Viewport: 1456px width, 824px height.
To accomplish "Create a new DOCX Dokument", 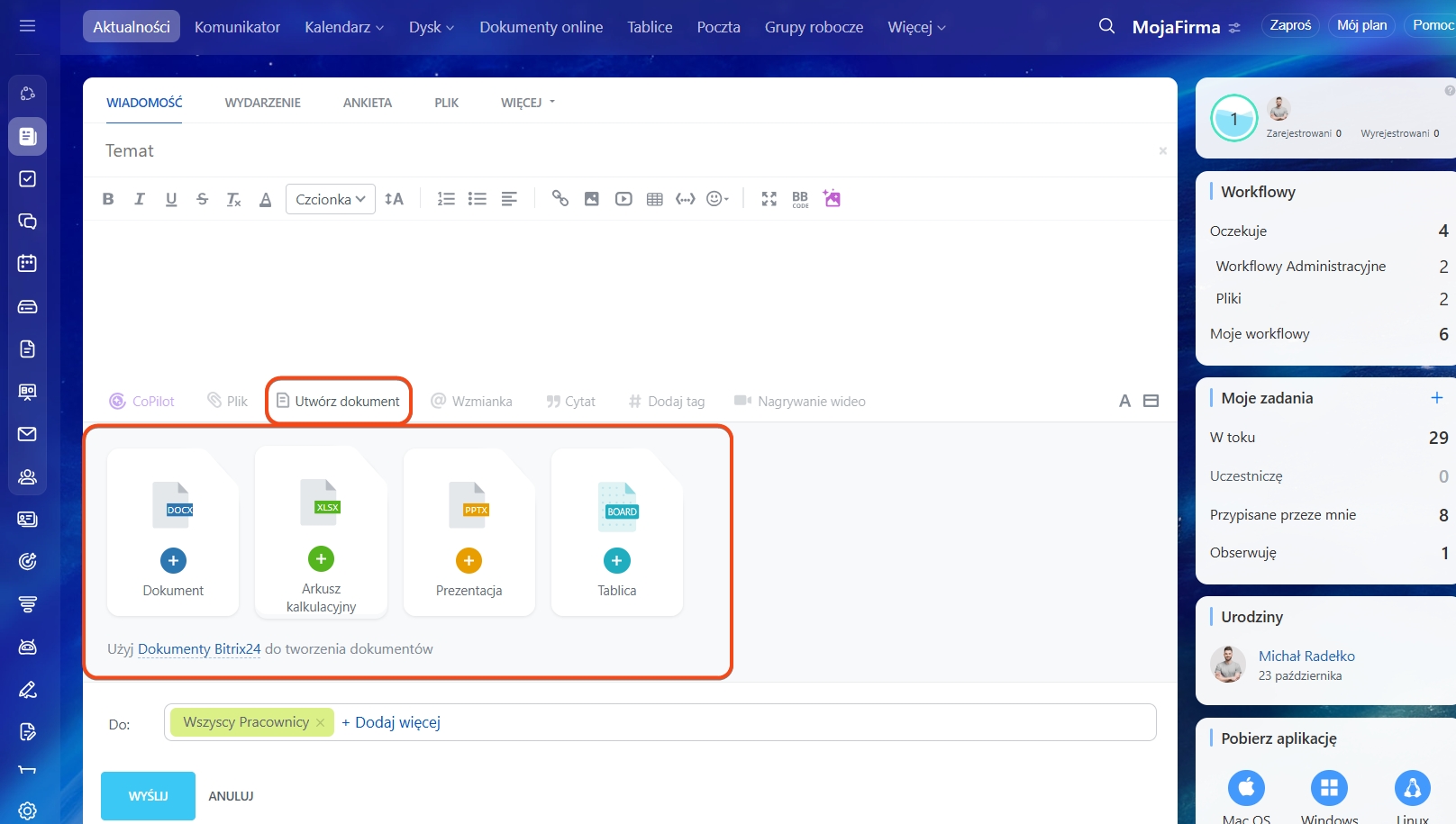I will (x=173, y=560).
